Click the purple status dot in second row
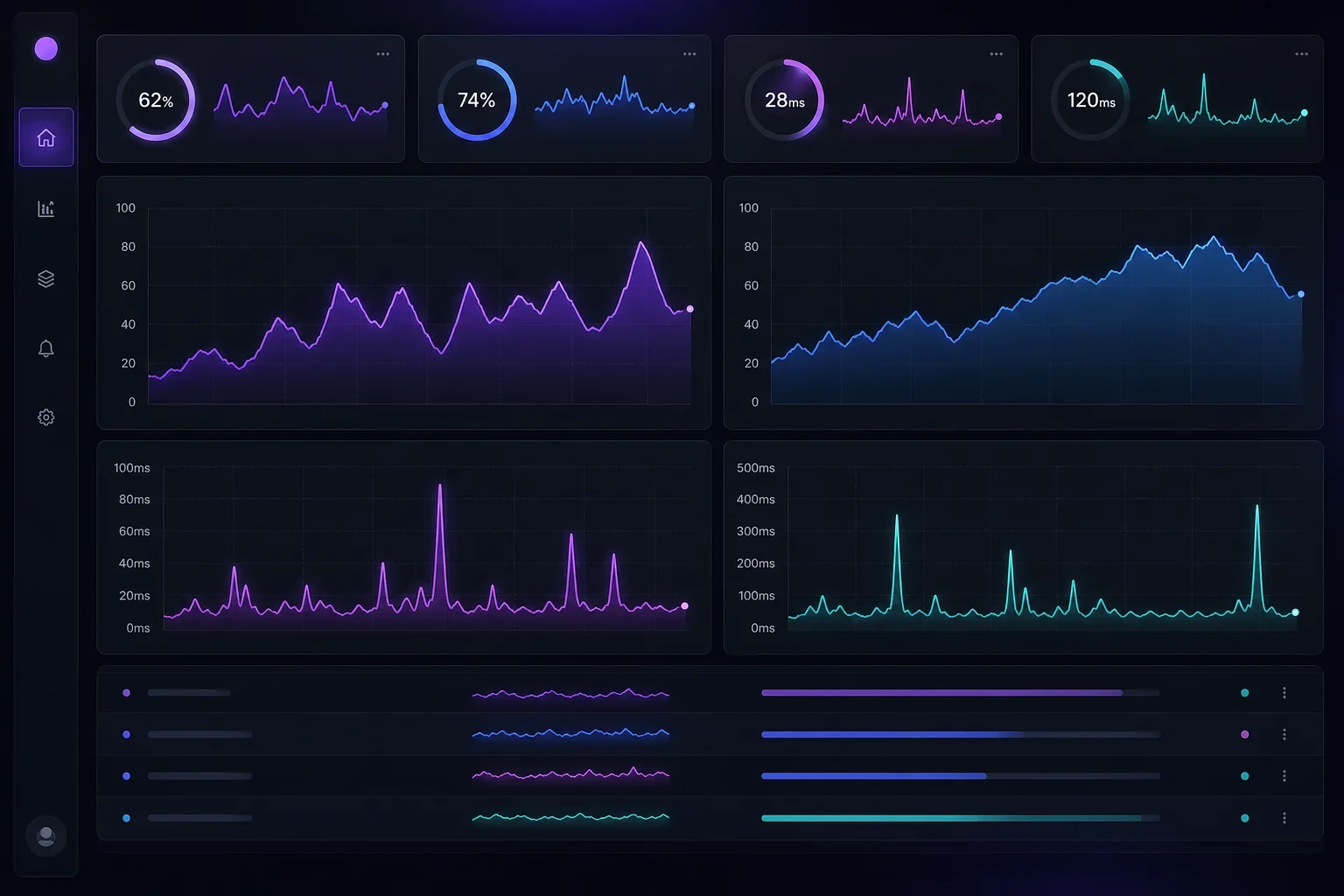 [x=1245, y=734]
